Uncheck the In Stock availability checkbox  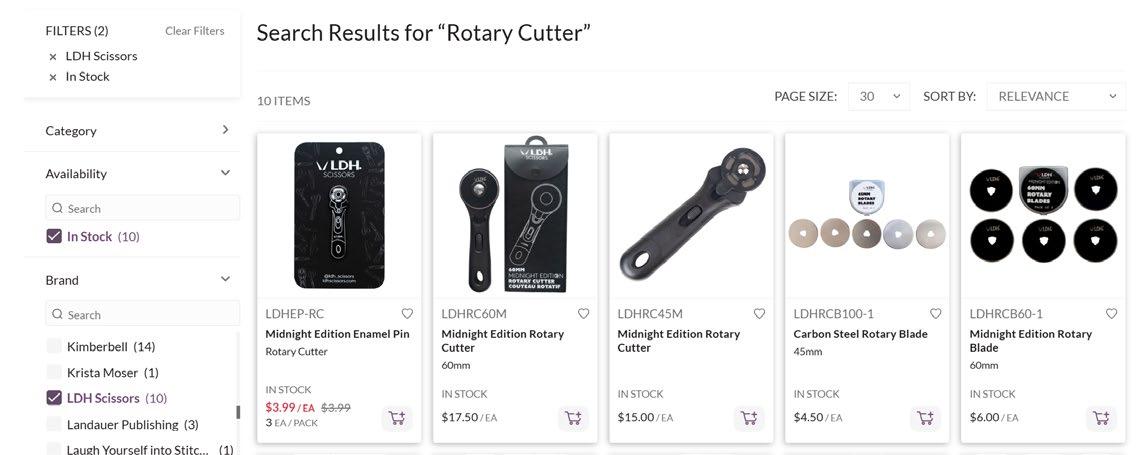[54, 237]
